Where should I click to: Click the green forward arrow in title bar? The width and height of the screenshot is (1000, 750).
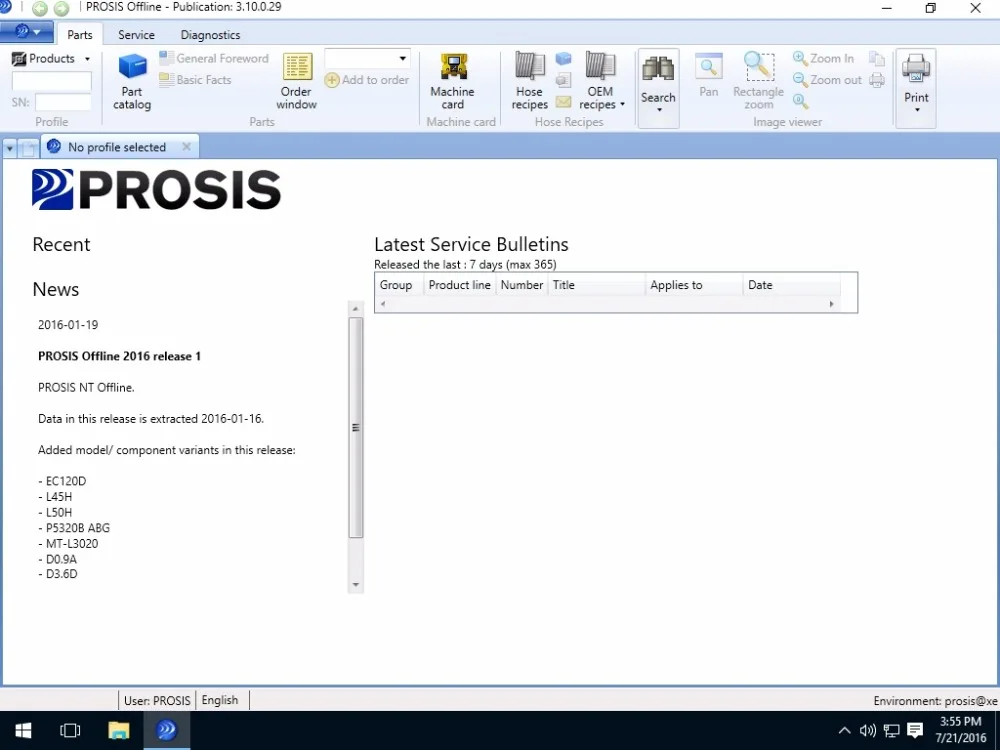61,8
